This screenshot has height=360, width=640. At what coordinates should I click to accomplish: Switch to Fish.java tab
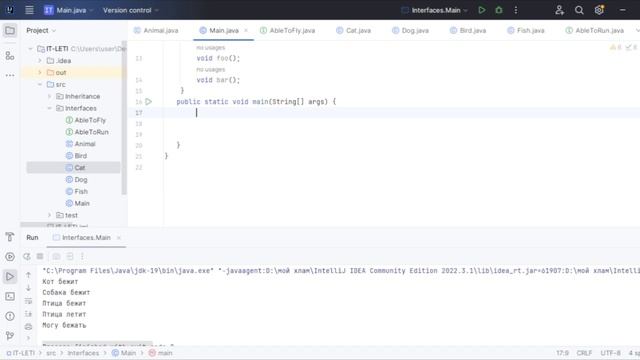526,31
